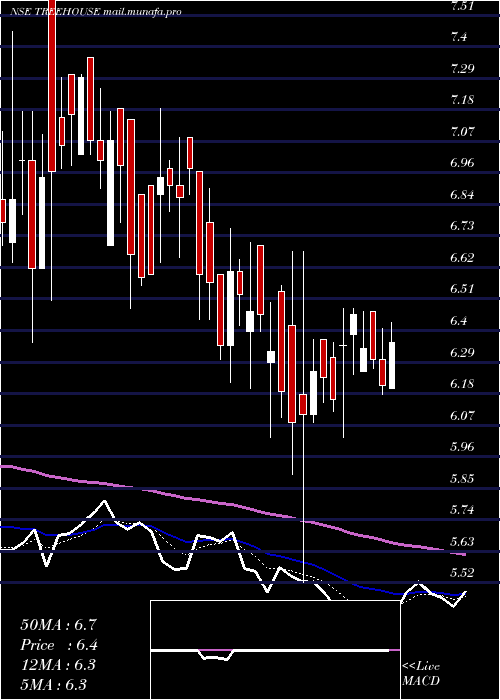The width and height of the screenshot is (500, 700).
Task: Click the 6.4 price axis label
Action: (x=461, y=321)
